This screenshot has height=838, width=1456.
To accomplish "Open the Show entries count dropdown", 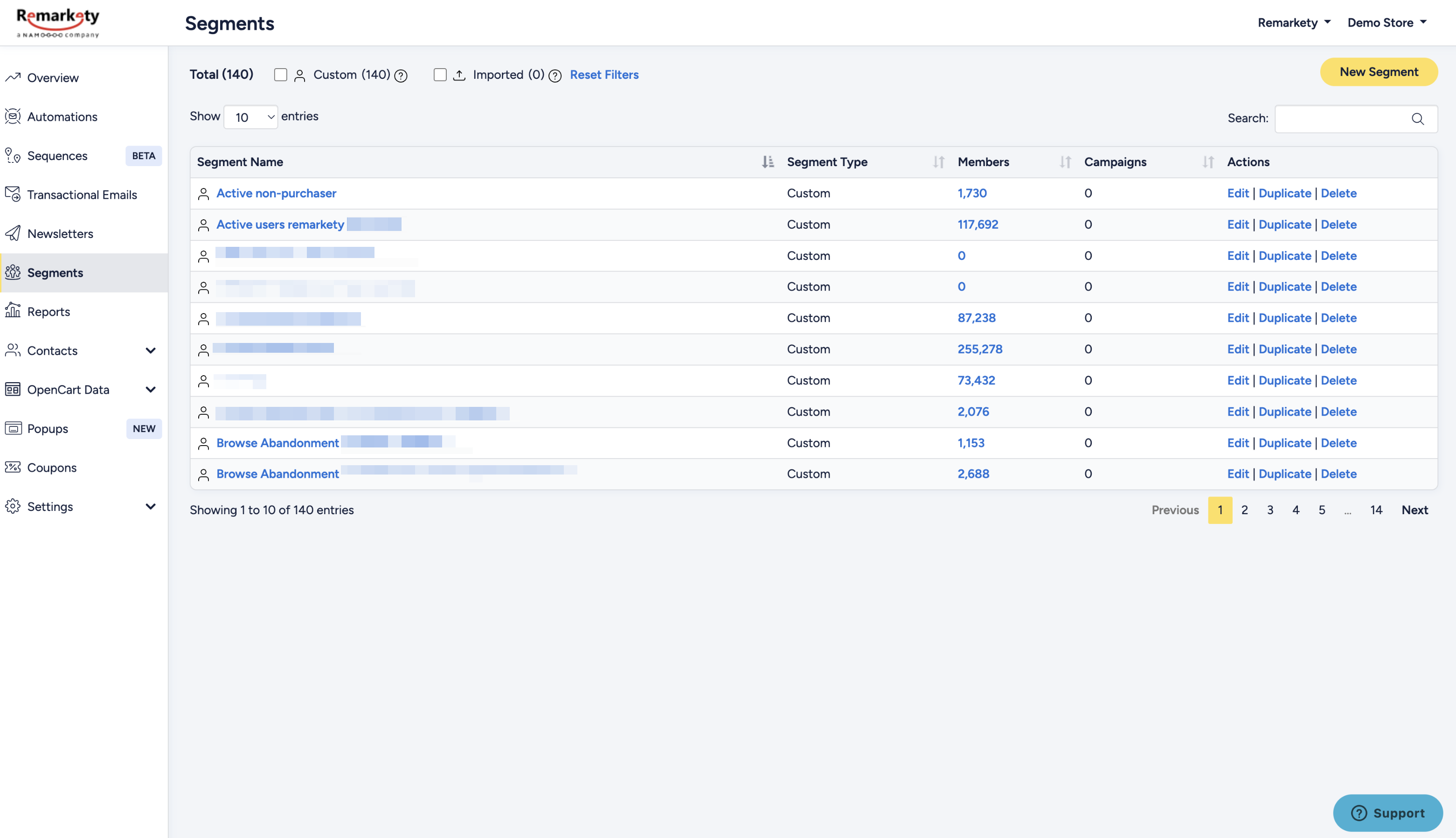I will pyautogui.click(x=250, y=117).
